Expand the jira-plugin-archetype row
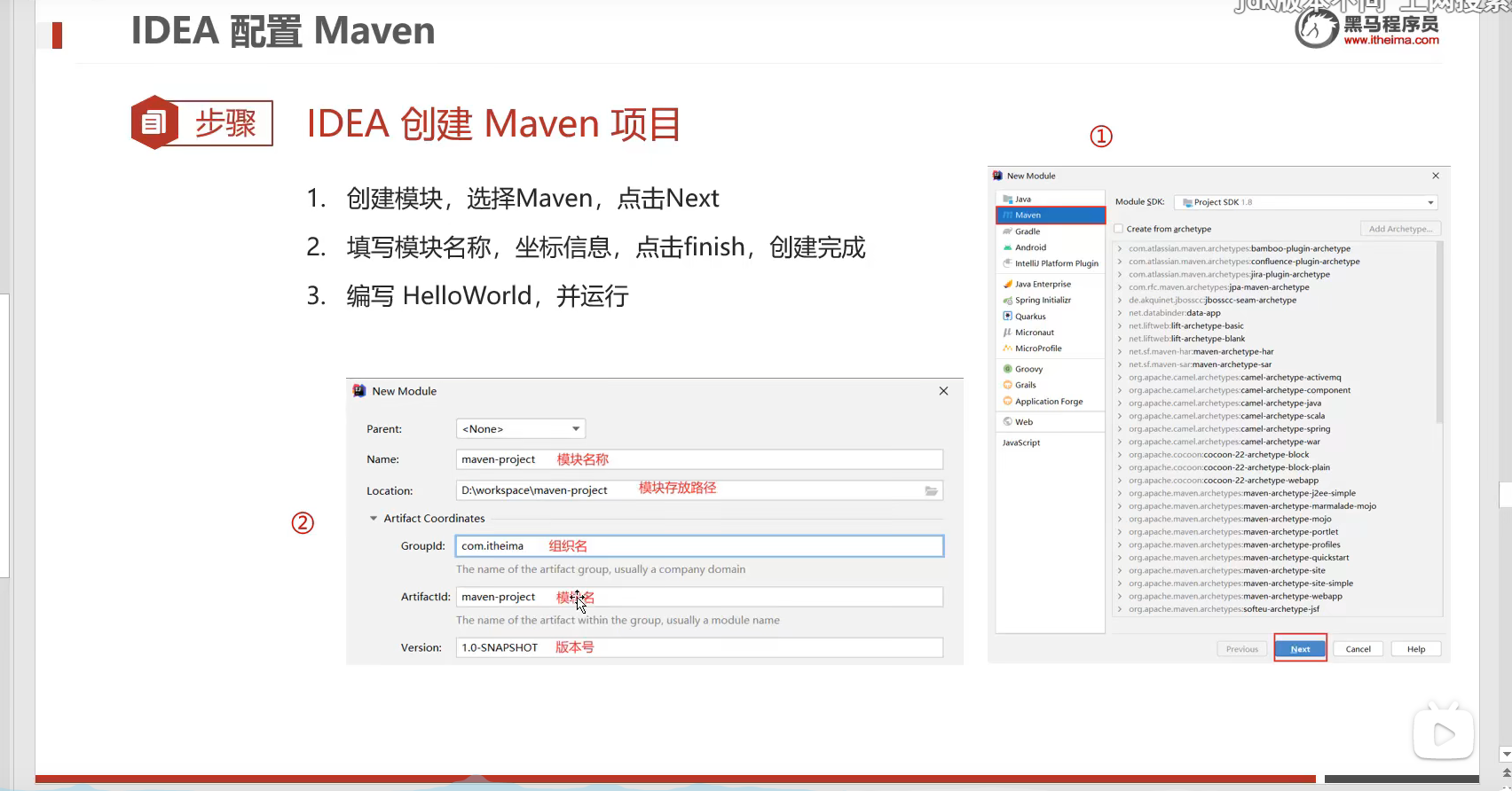This screenshot has width=1512, height=791. point(1120,275)
